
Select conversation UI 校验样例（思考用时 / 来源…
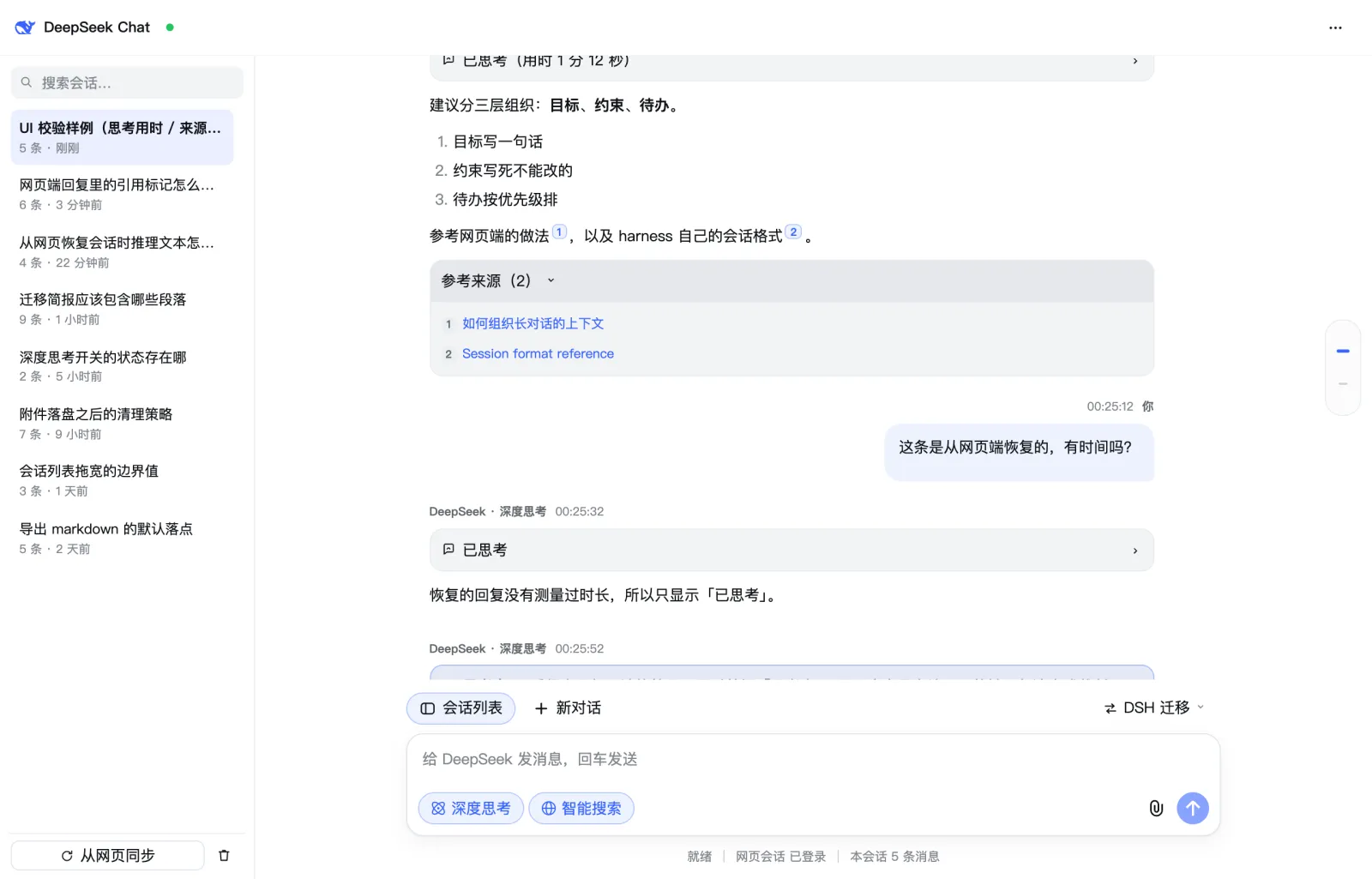pos(122,137)
